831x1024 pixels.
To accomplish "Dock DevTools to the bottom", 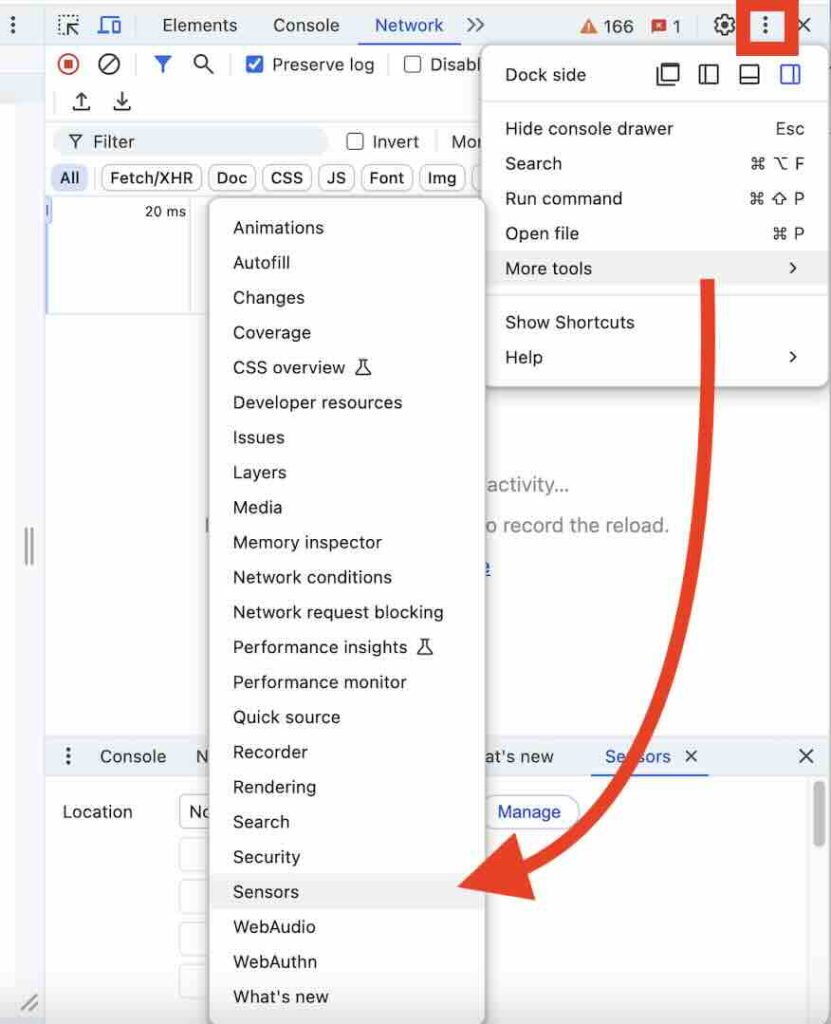I will click(x=749, y=74).
